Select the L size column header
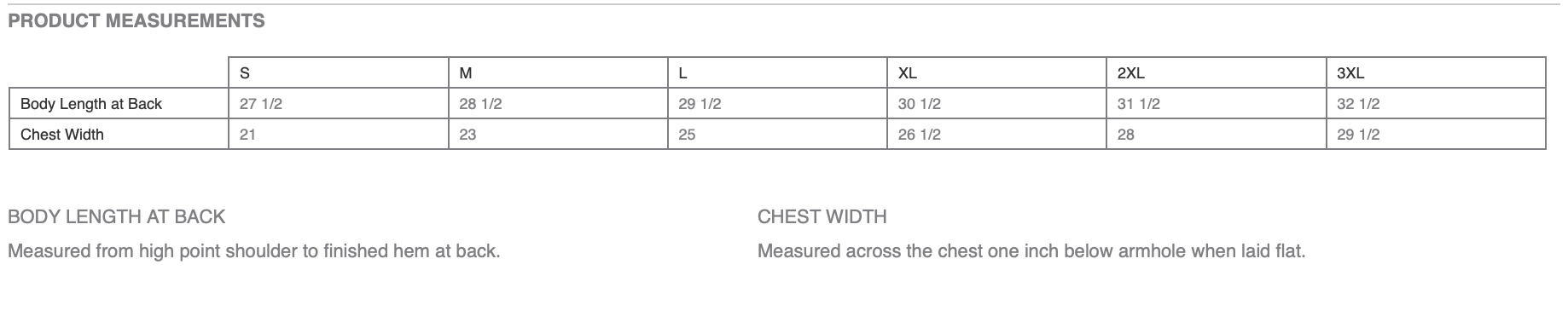Image resolution: width=1568 pixels, height=322 pixels. pos(777,73)
